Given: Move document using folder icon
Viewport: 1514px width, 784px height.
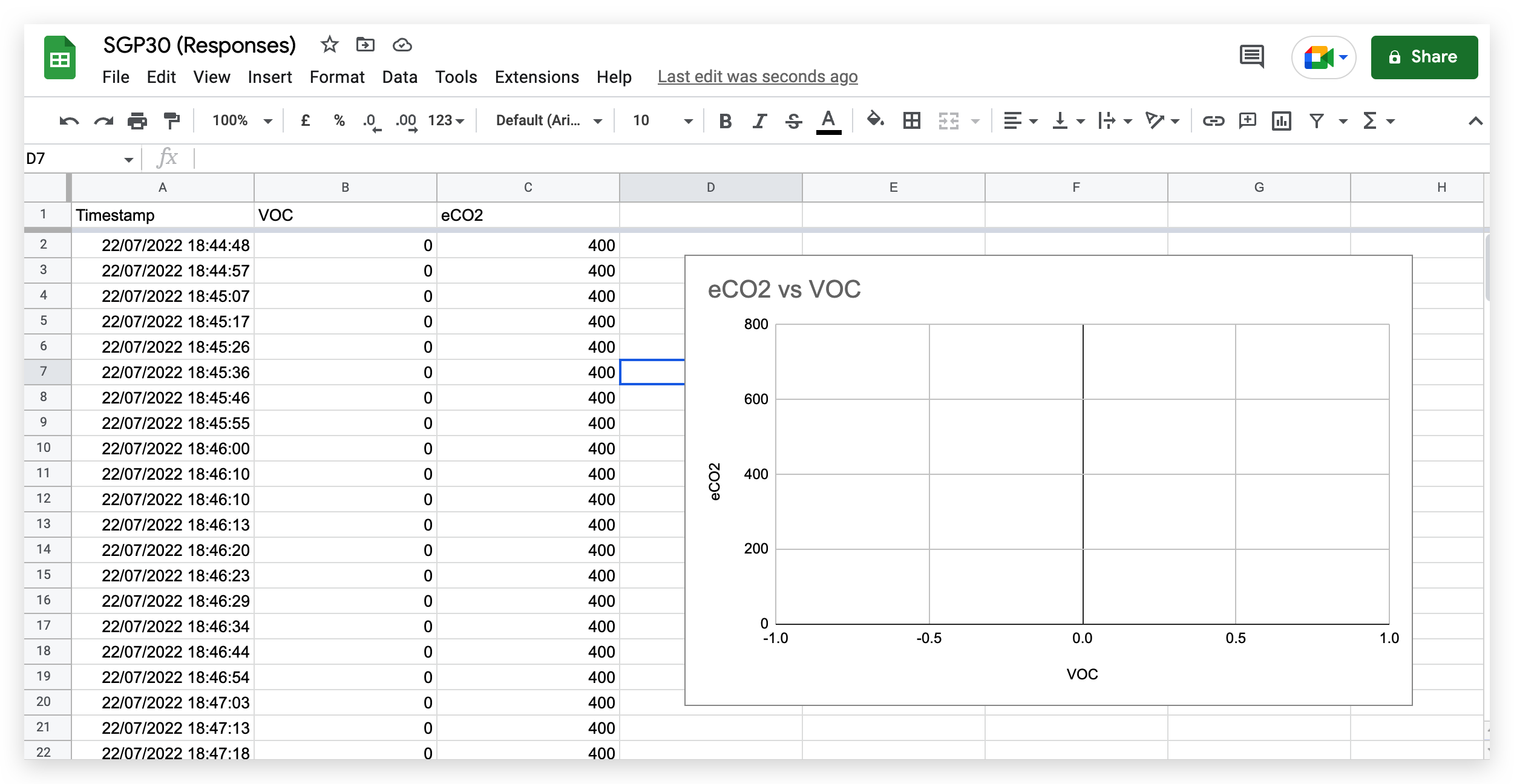Looking at the screenshot, I should click(365, 44).
